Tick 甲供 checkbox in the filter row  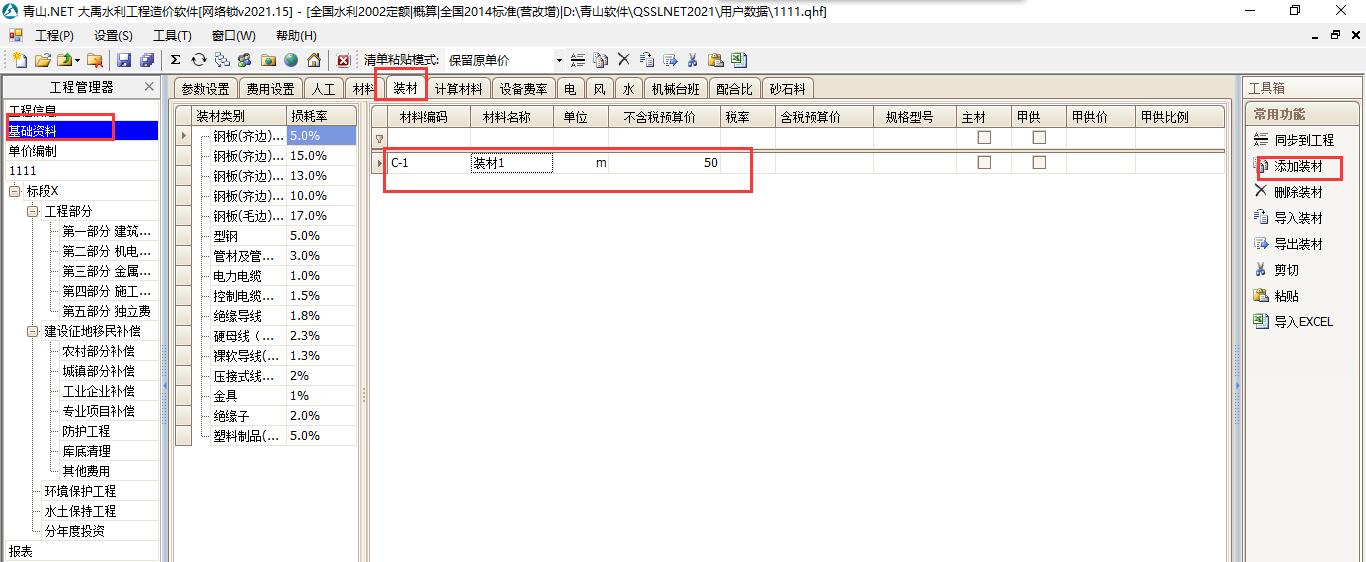click(x=1039, y=137)
